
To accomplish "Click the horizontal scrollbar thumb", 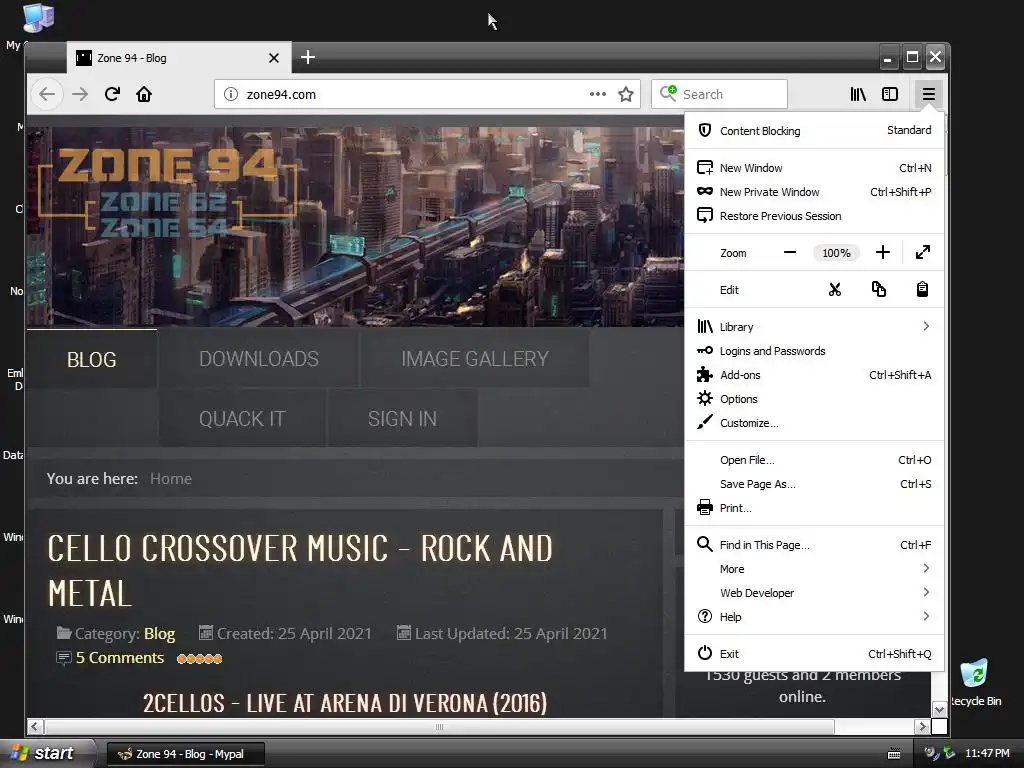I will 439,727.
